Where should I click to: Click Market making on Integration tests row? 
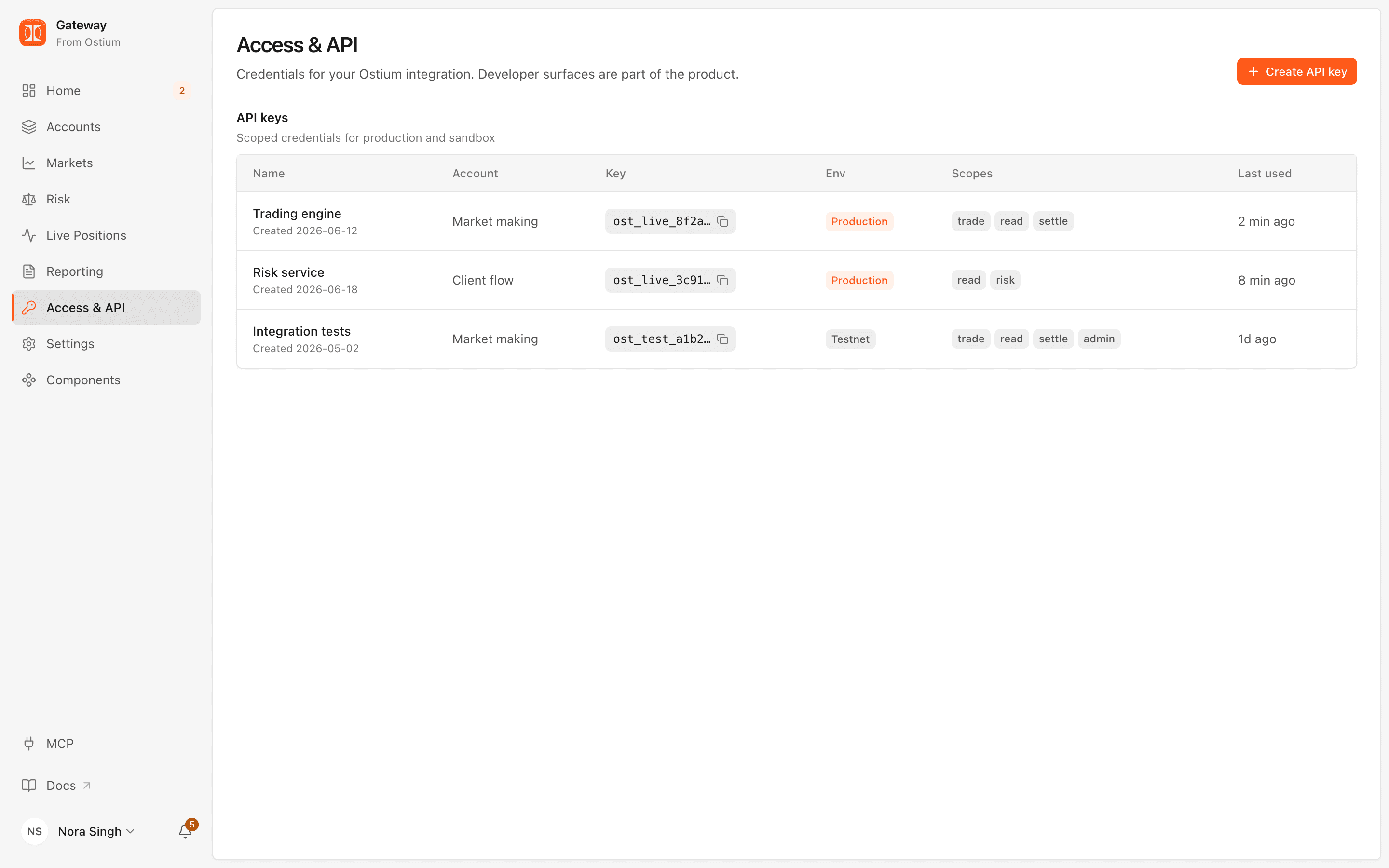(495, 339)
